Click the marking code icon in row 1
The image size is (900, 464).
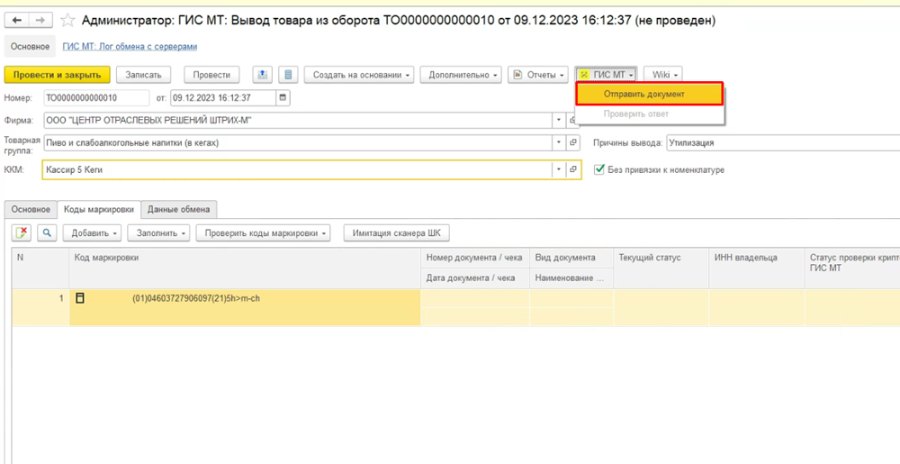tap(80, 297)
